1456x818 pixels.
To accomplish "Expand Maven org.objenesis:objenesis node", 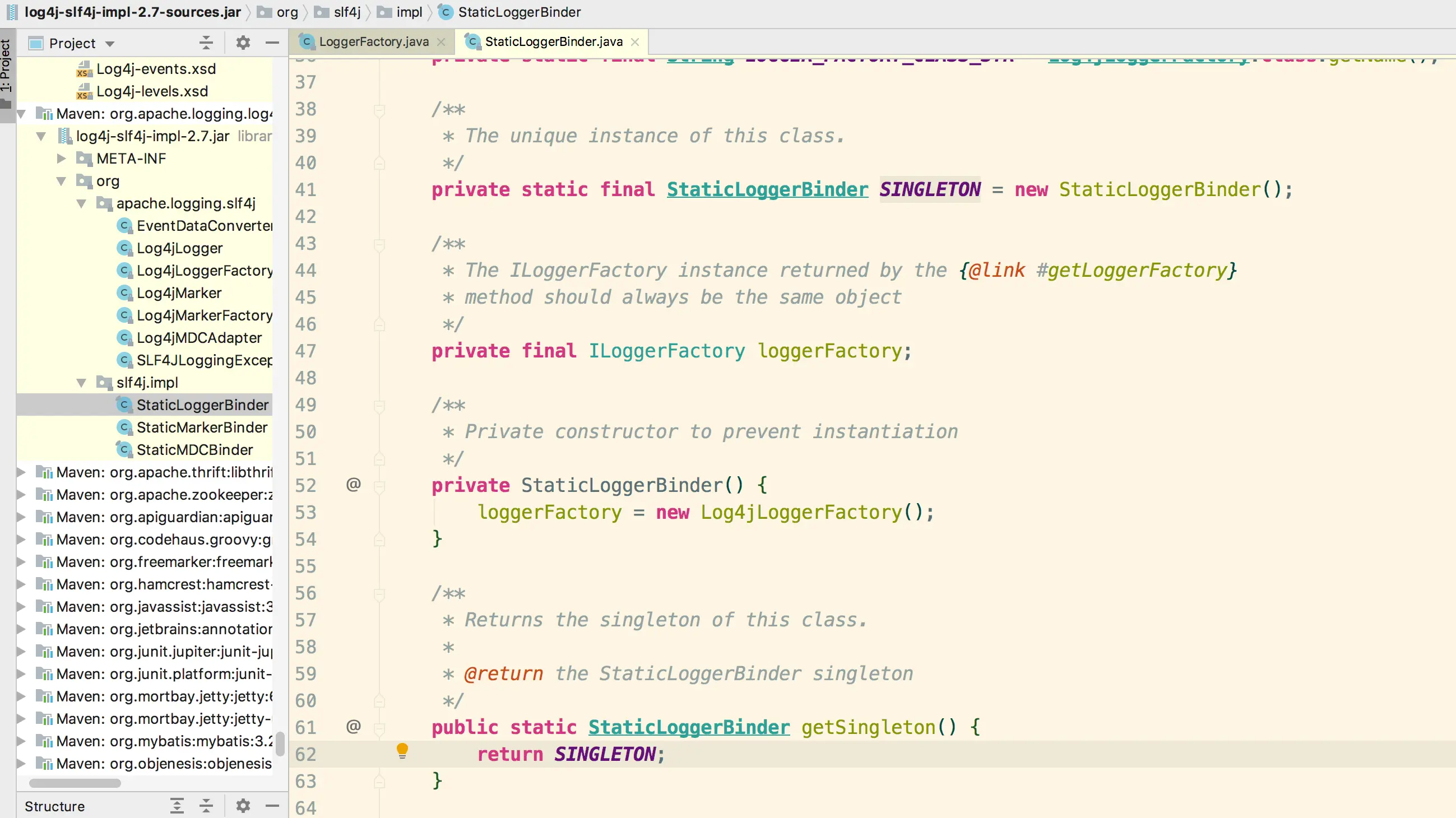I will pos(21,764).
